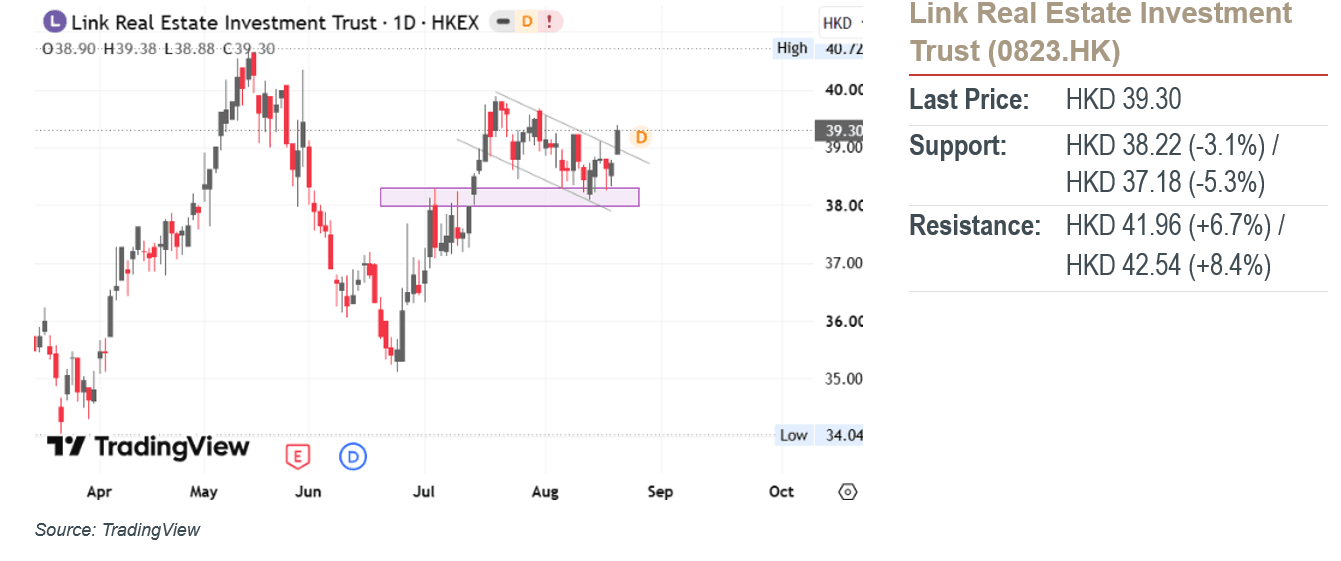Click the Last Price value HKD 39.30
This screenshot has height=561, width=1341.
pyautogui.click(x=1124, y=99)
